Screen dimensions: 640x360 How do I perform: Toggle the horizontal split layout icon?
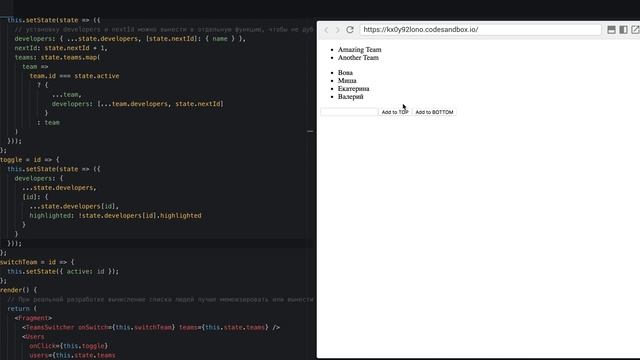[x=611, y=29]
